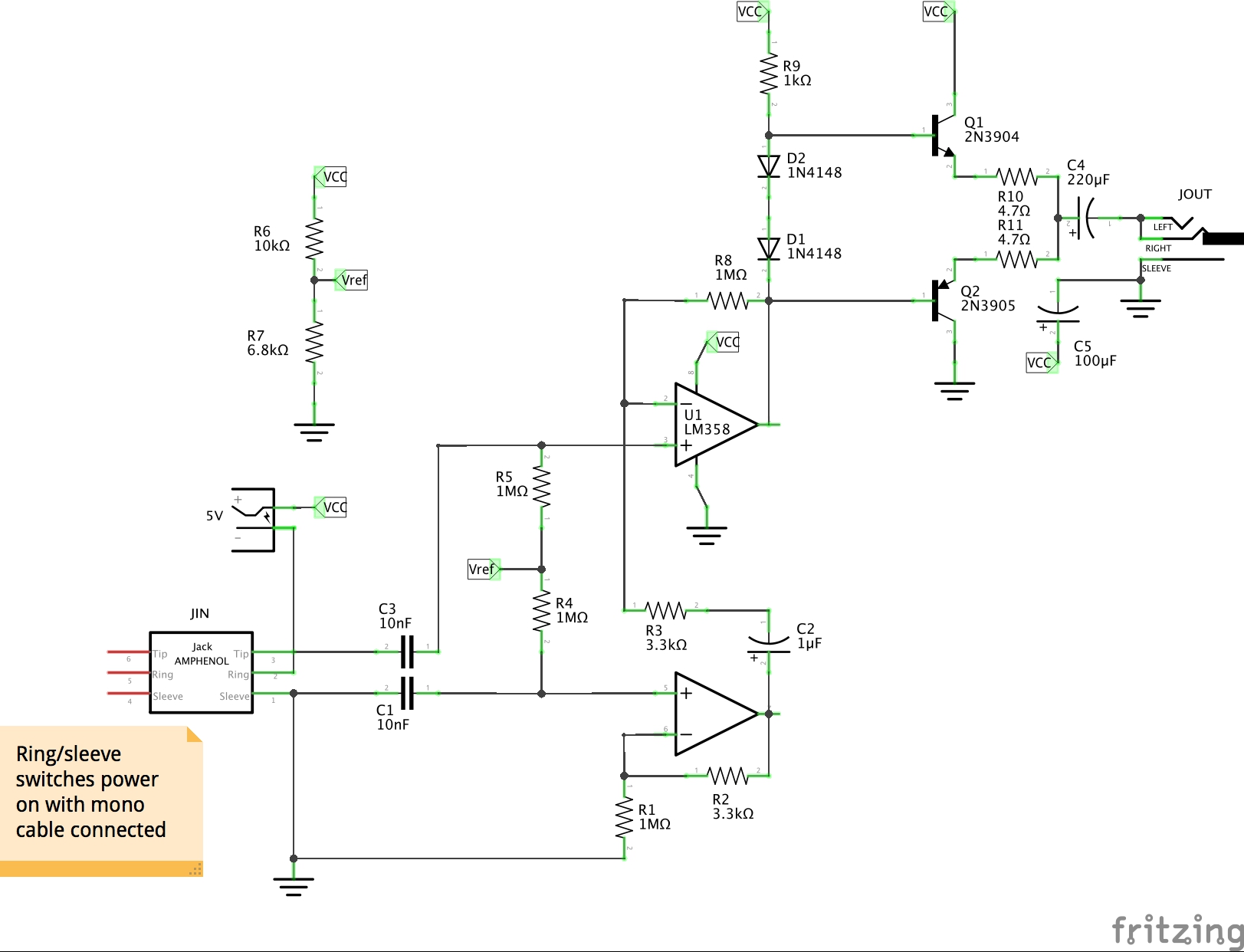
Task: Click the '10kΩ' value text
Action: 272,245
